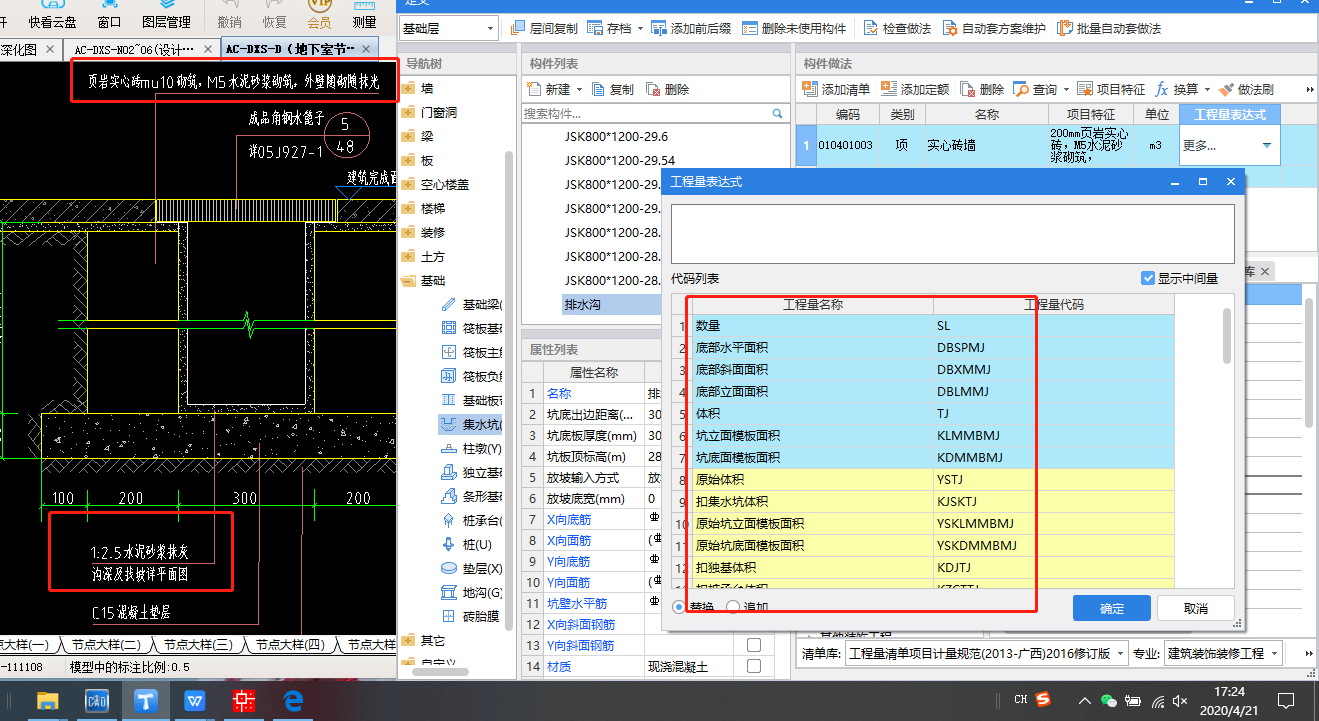Click 做法刷 brush tool
Image resolution: width=1319 pixels, height=721 pixels.
pyautogui.click(x=1246, y=89)
